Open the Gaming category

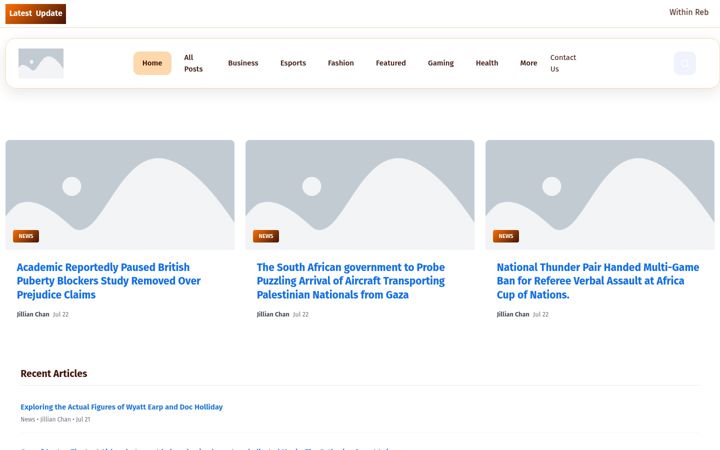[x=441, y=63]
